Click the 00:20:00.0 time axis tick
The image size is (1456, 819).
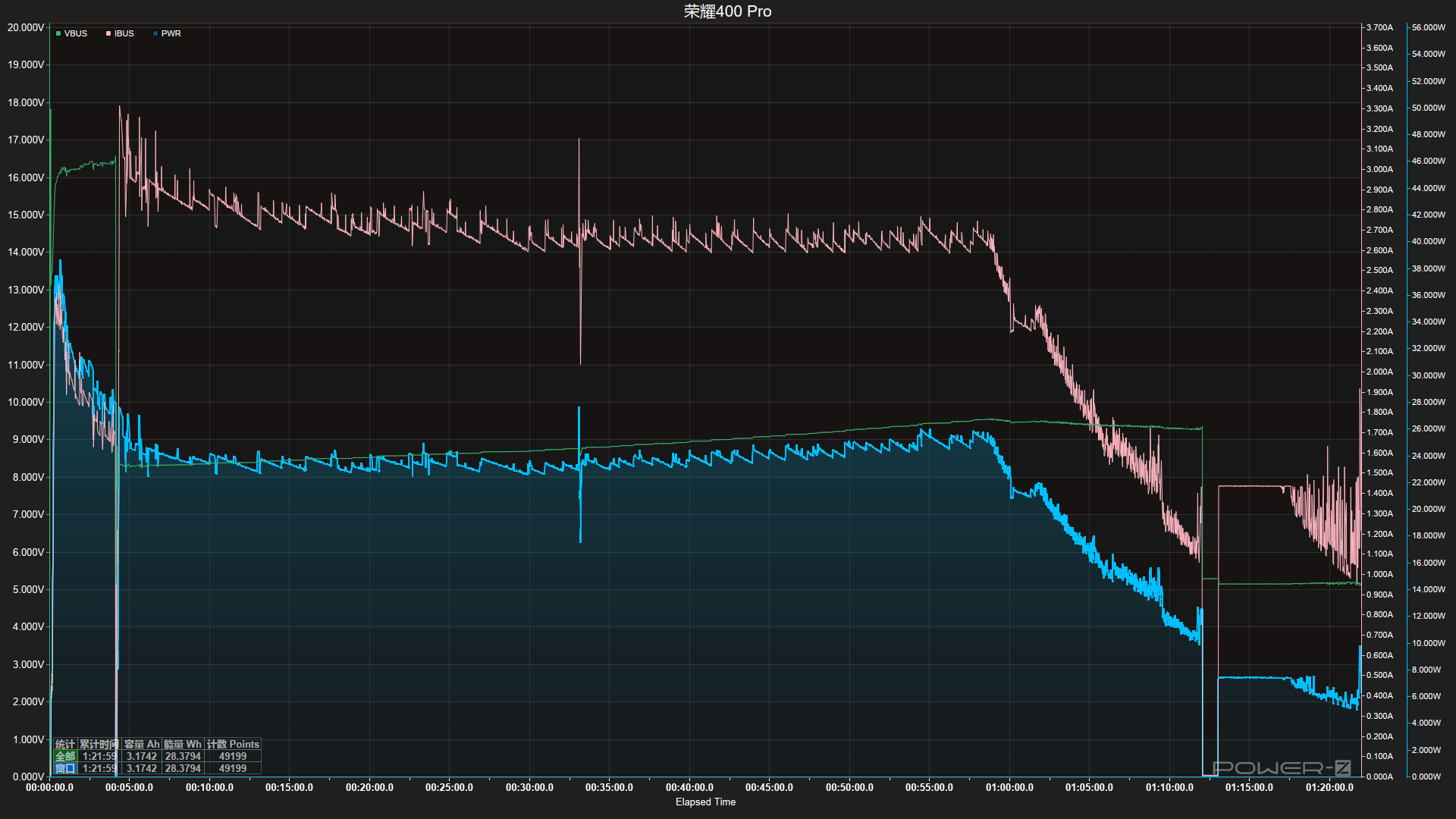click(369, 788)
